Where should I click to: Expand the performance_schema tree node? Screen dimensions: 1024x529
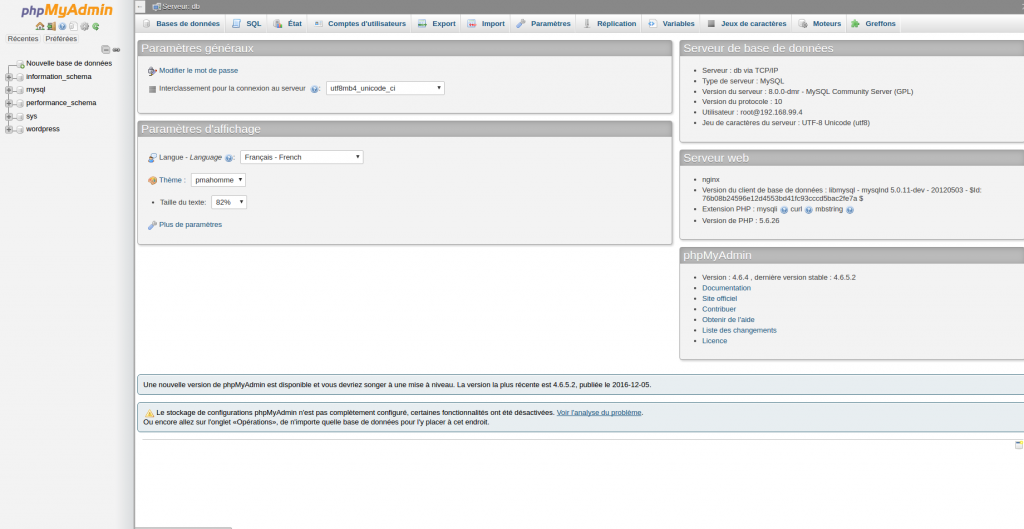[9, 103]
